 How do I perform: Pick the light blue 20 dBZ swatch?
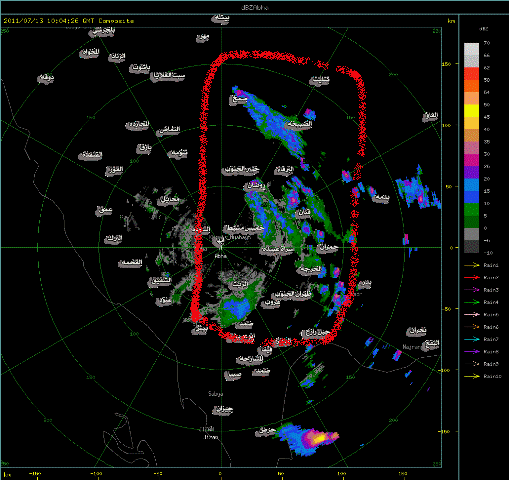[471, 185]
